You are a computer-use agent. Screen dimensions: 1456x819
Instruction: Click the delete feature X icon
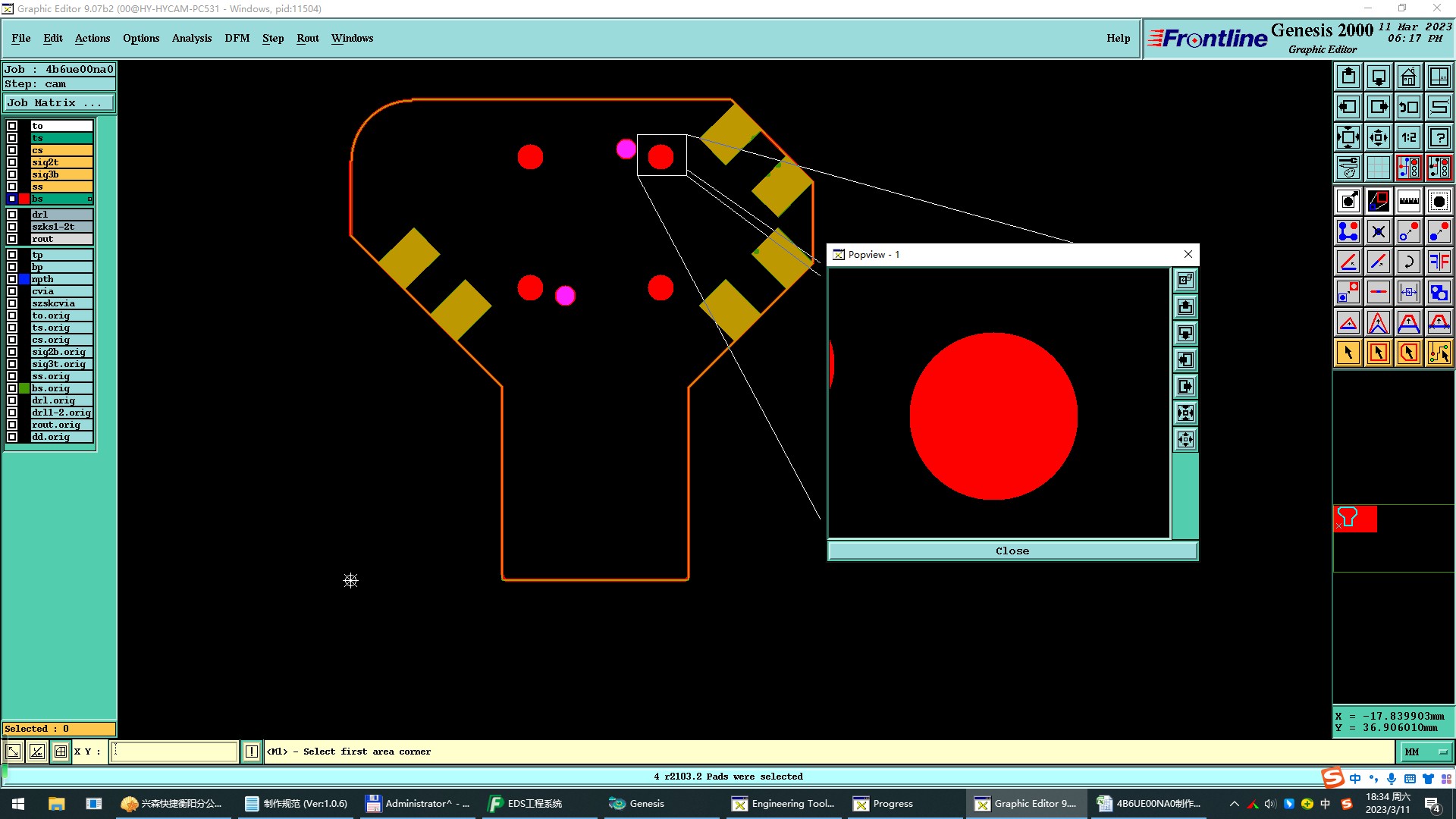[1378, 231]
